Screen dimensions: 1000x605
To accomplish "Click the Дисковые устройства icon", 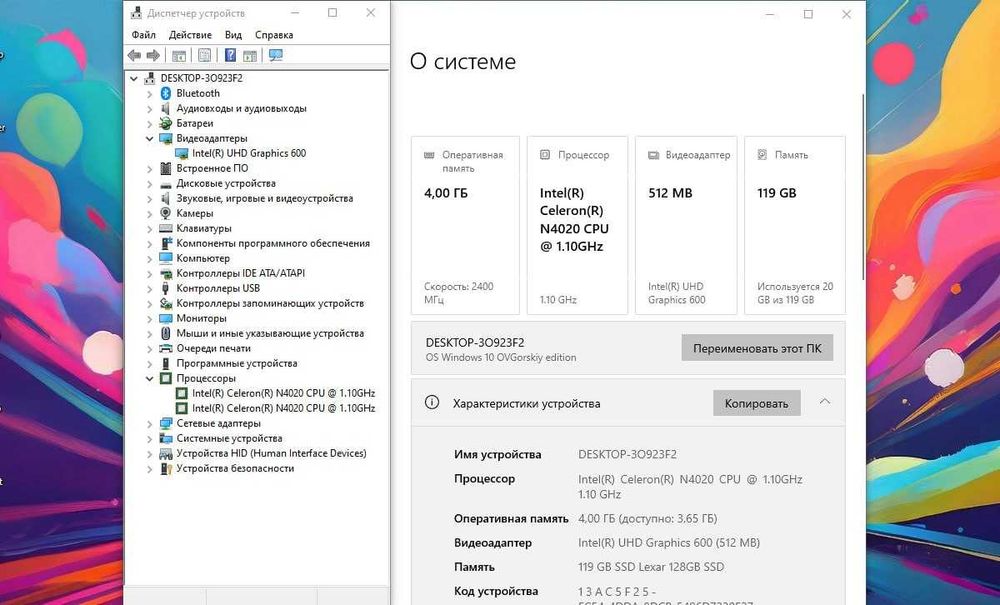I will click(x=166, y=184).
